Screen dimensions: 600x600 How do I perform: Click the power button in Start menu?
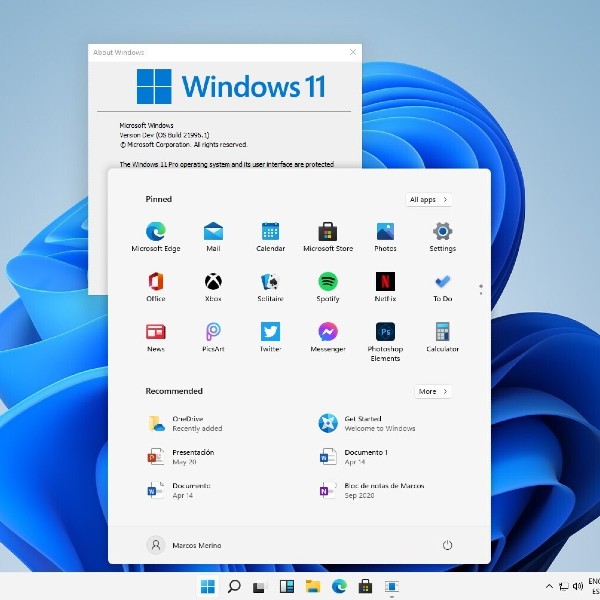point(447,545)
